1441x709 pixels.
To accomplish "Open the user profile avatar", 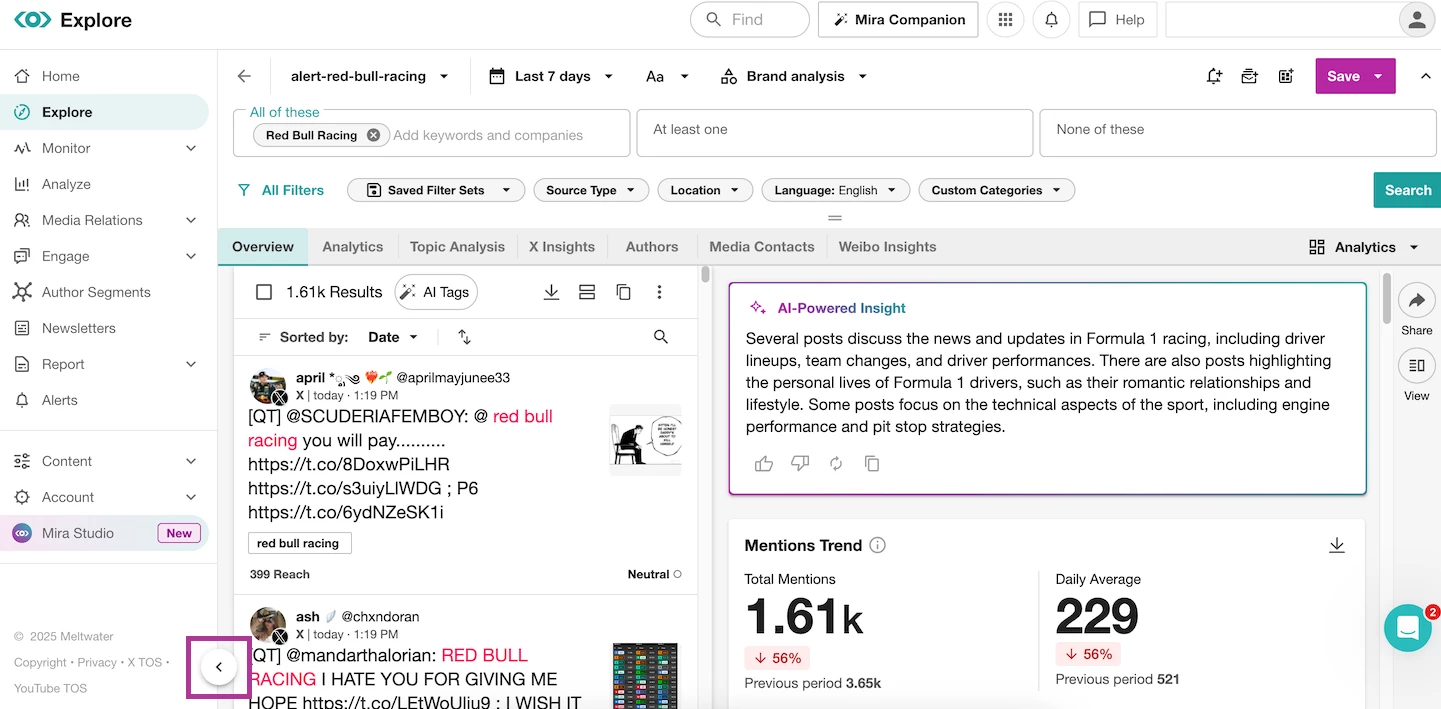I will coord(1417,19).
